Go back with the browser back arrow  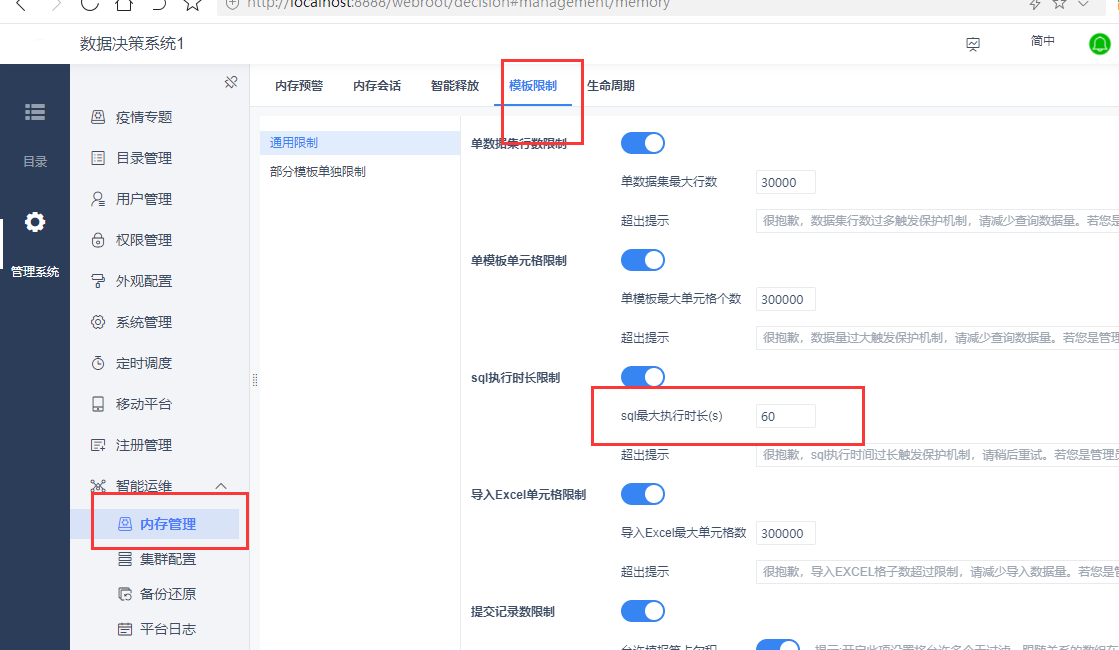(x=21, y=4)
